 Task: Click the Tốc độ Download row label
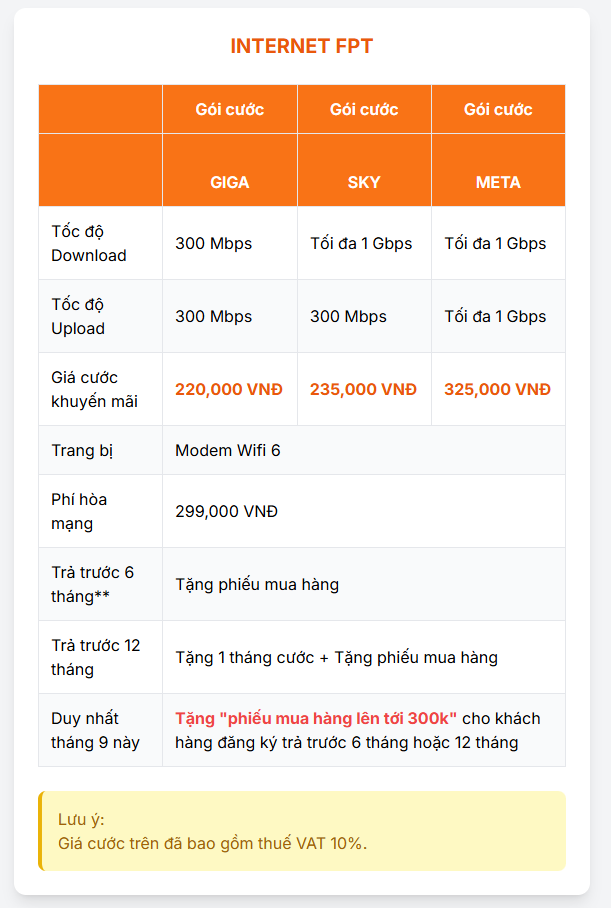click(89, 243)
